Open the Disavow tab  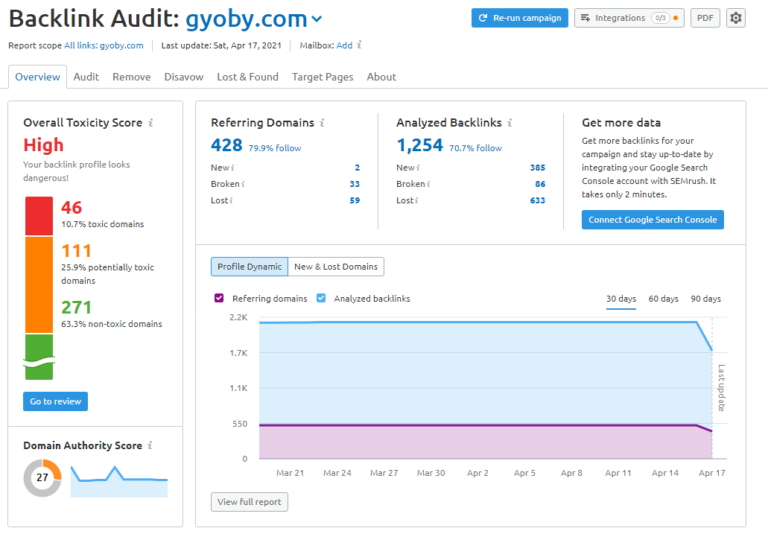point(184,77)
